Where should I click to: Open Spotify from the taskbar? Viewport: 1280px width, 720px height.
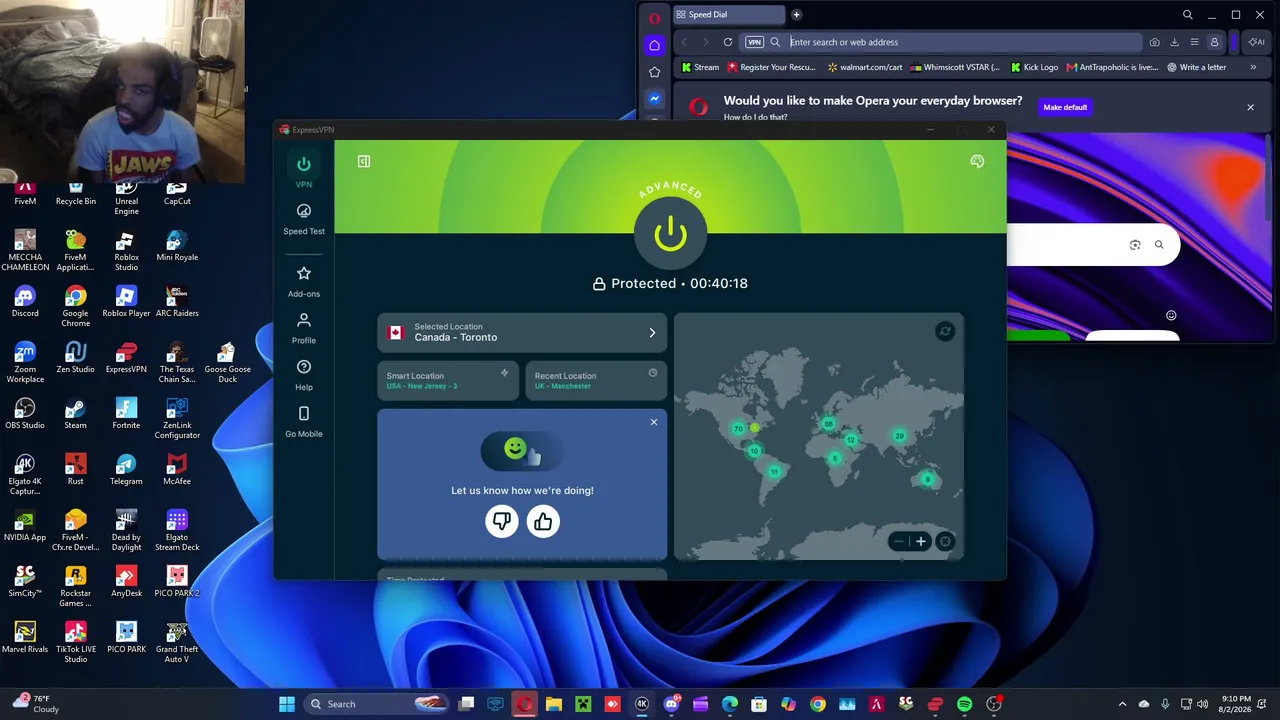pyautogui.click(x=964, y=704)
